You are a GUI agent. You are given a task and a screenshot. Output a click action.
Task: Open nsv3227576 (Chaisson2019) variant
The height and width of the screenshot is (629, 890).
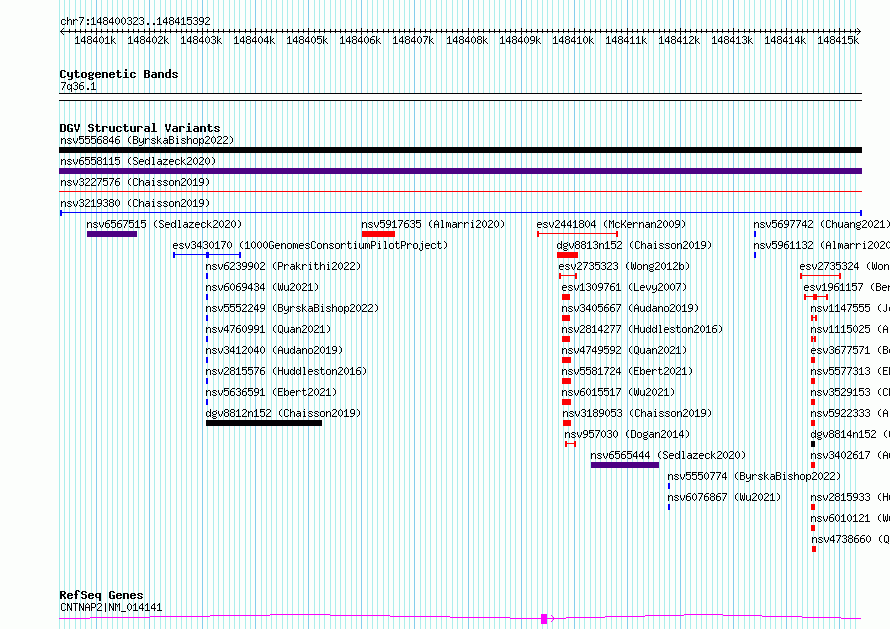coord(135,182)
